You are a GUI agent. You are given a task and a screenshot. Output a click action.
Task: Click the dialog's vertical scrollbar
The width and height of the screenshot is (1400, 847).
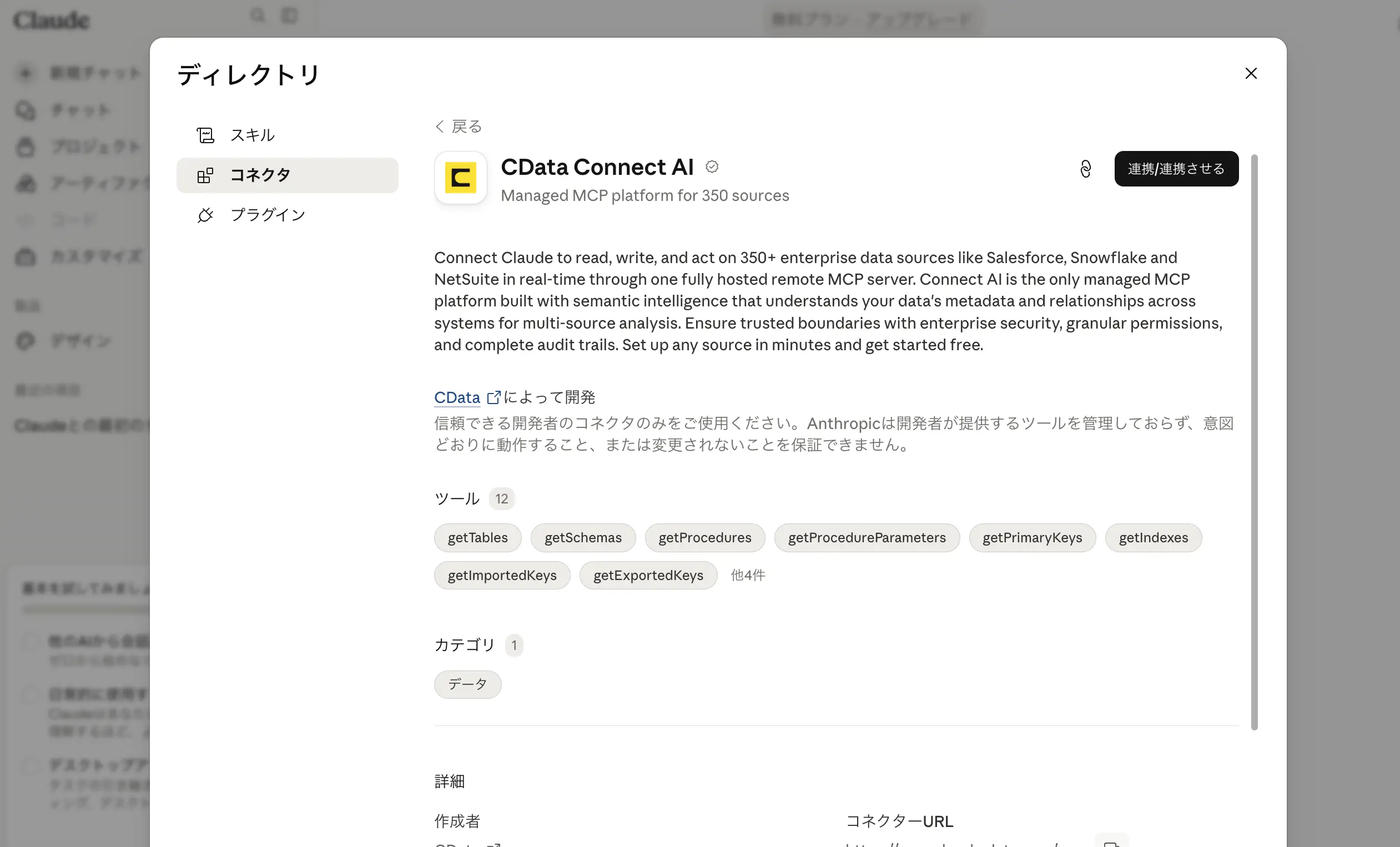(x=1254, y=442)
